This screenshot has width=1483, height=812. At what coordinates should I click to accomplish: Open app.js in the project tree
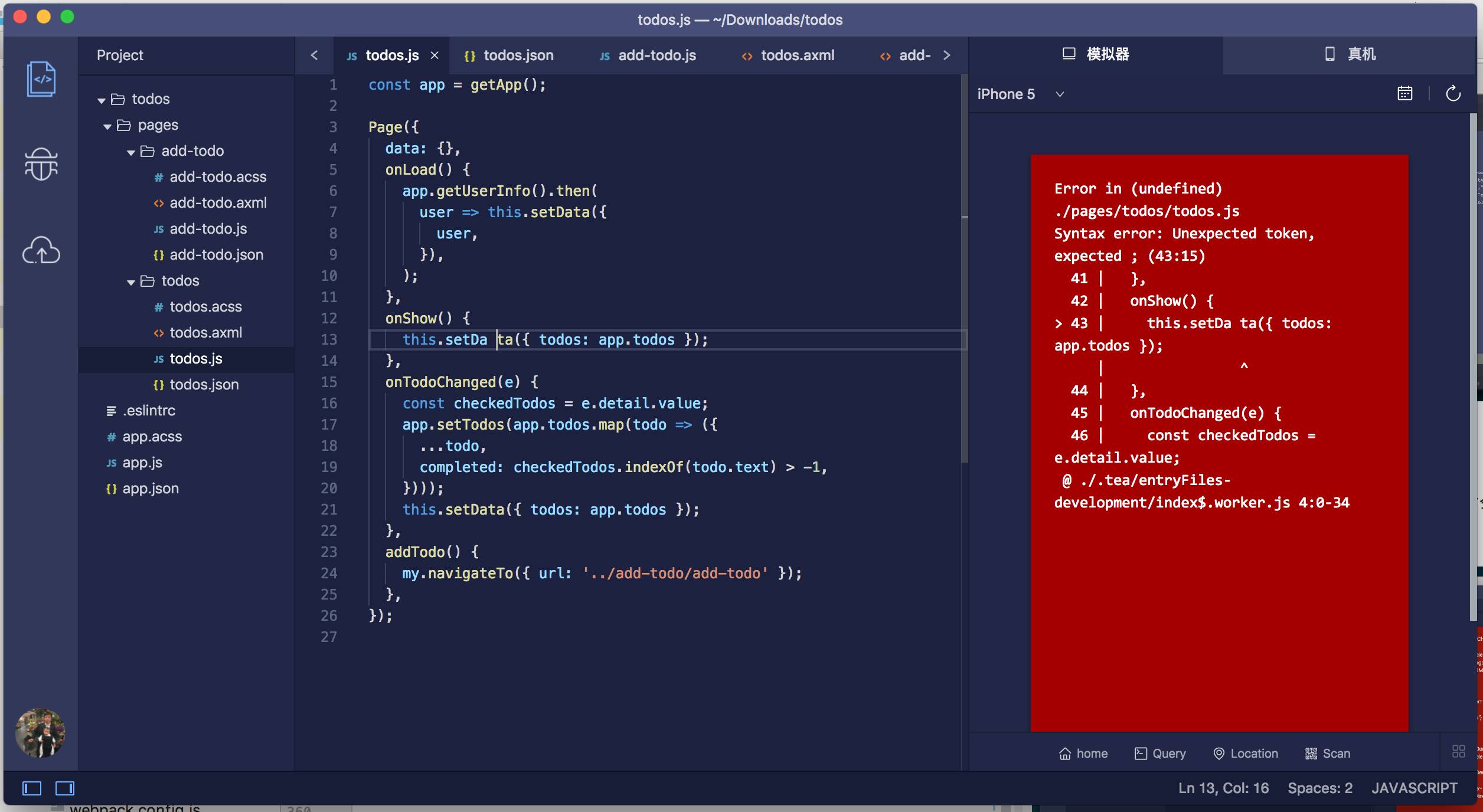142,463
